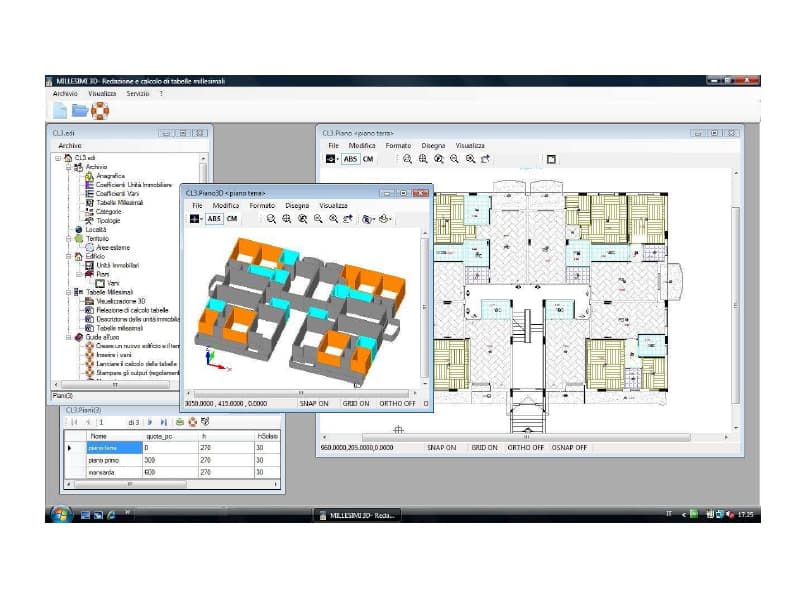Click the print icon in Piani navigator
The image size is (800, 600).
point(180,422)
